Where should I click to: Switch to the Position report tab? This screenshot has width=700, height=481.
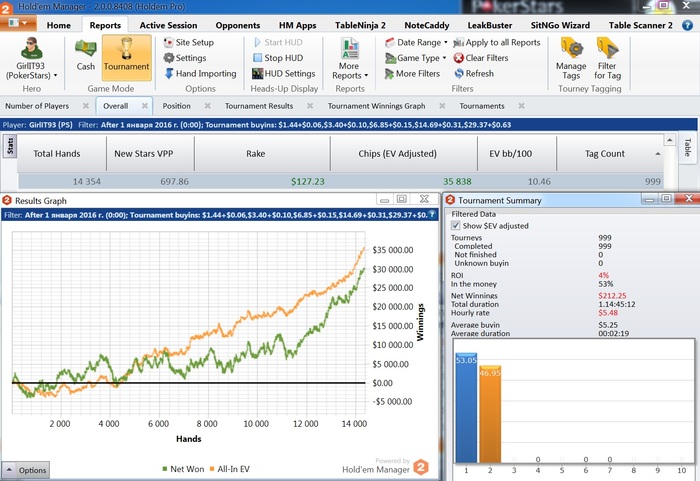[x=176, y=106]
